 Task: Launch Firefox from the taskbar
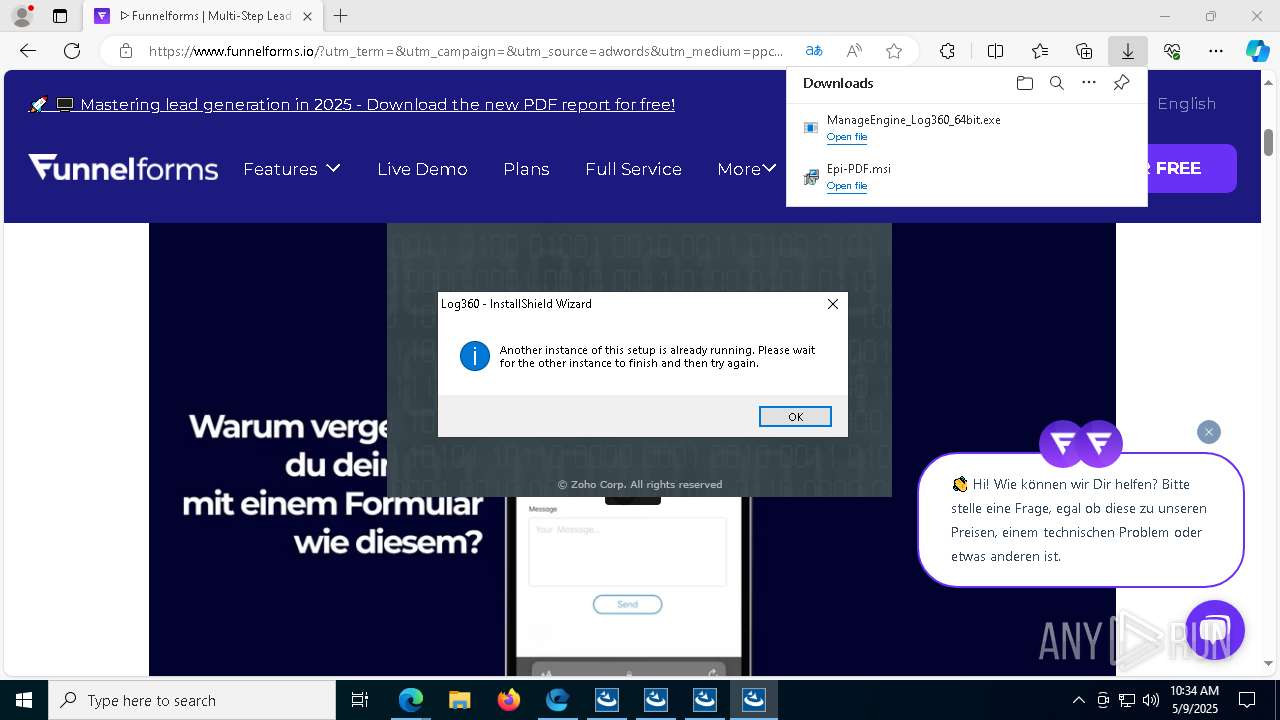(508, 700)
